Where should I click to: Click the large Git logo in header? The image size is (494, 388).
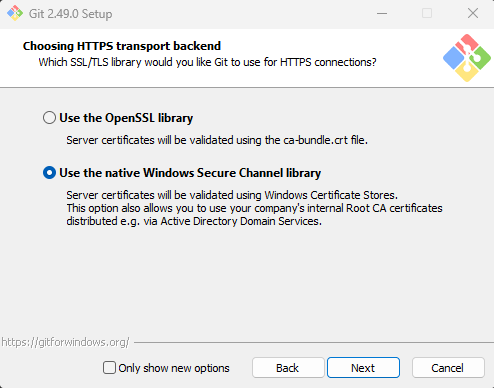[x=467, y=58]
